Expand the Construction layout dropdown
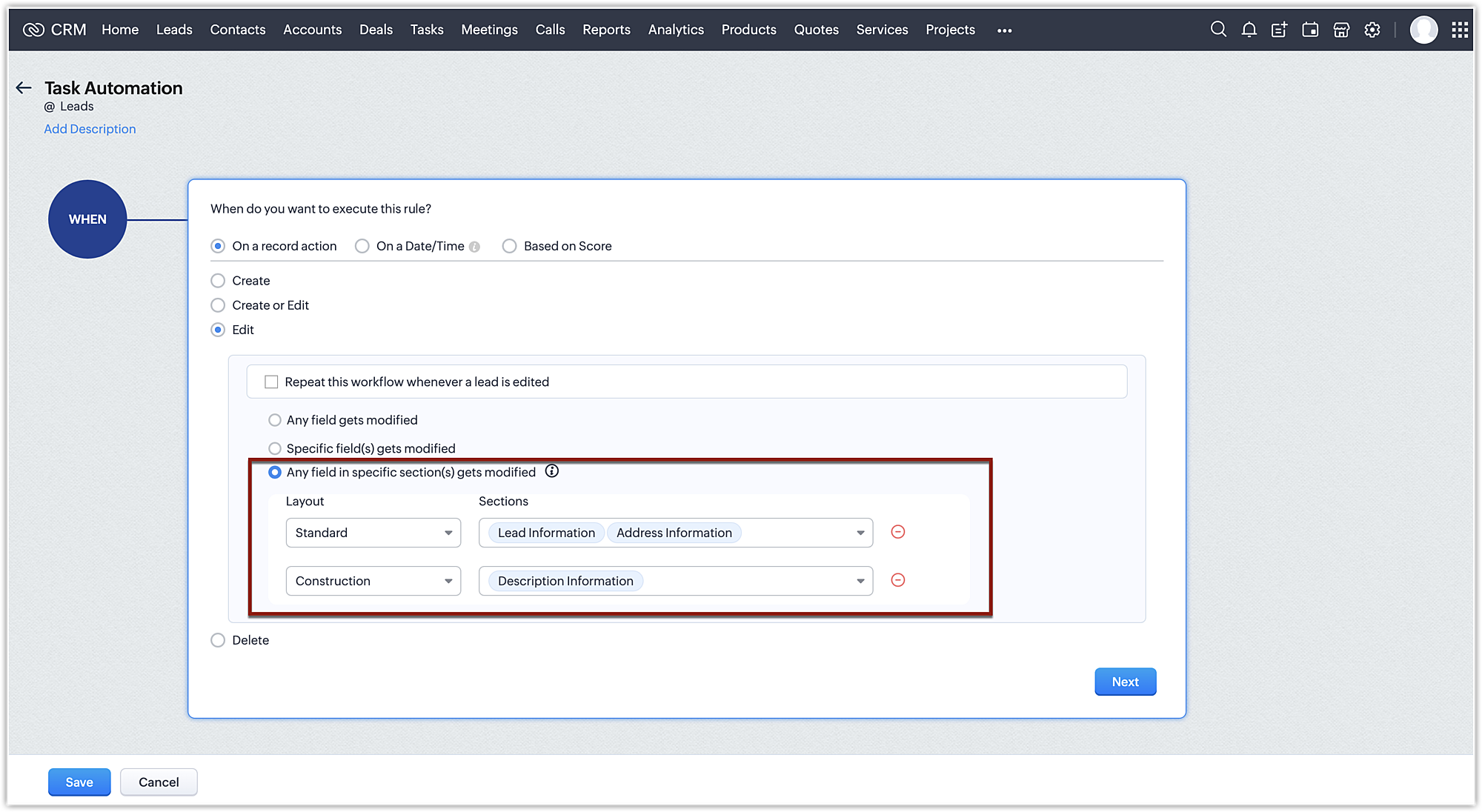This screenshot has height=812, width=1482. 373,581
